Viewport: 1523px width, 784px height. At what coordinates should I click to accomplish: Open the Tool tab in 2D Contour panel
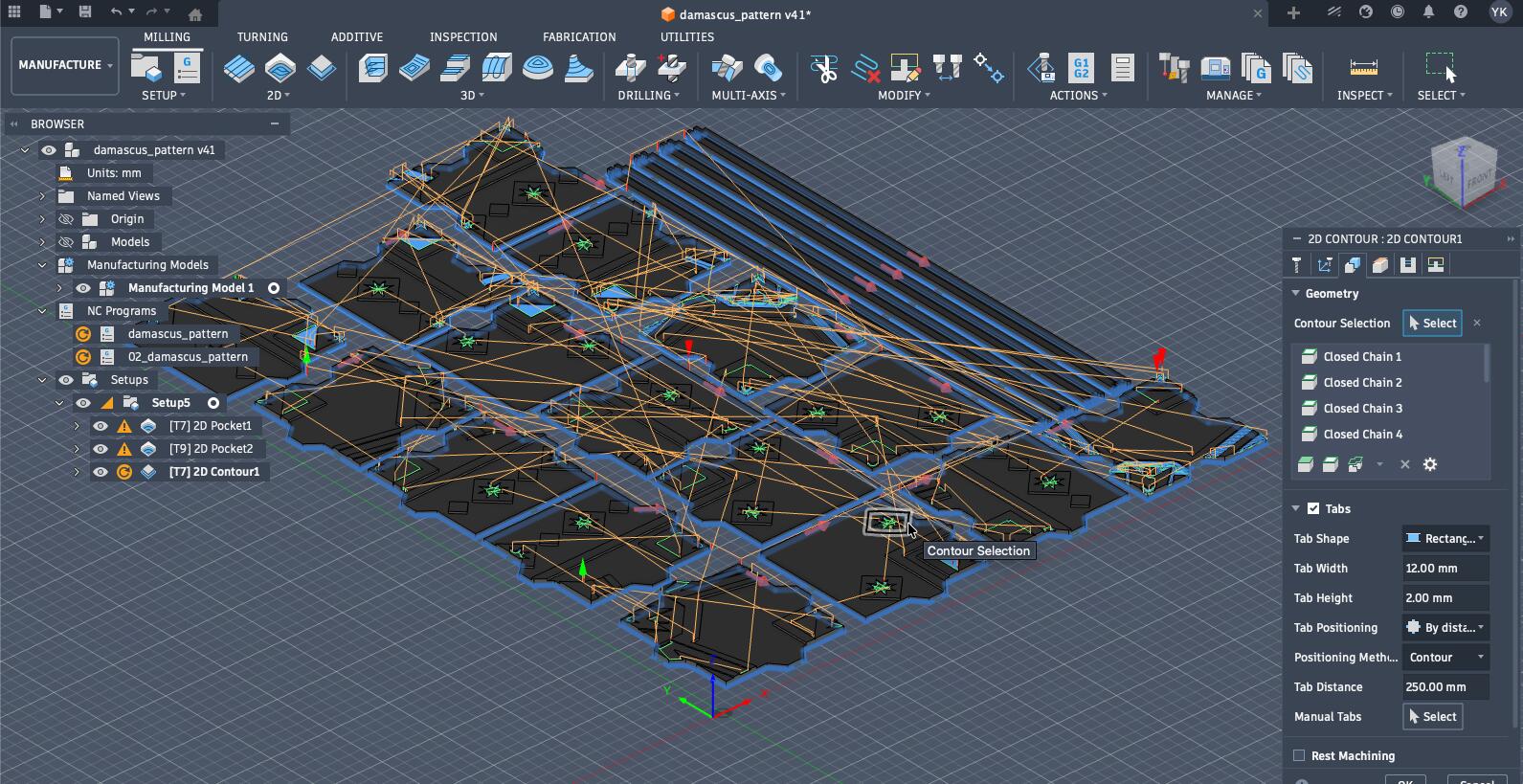click(x=1297, y=265)
